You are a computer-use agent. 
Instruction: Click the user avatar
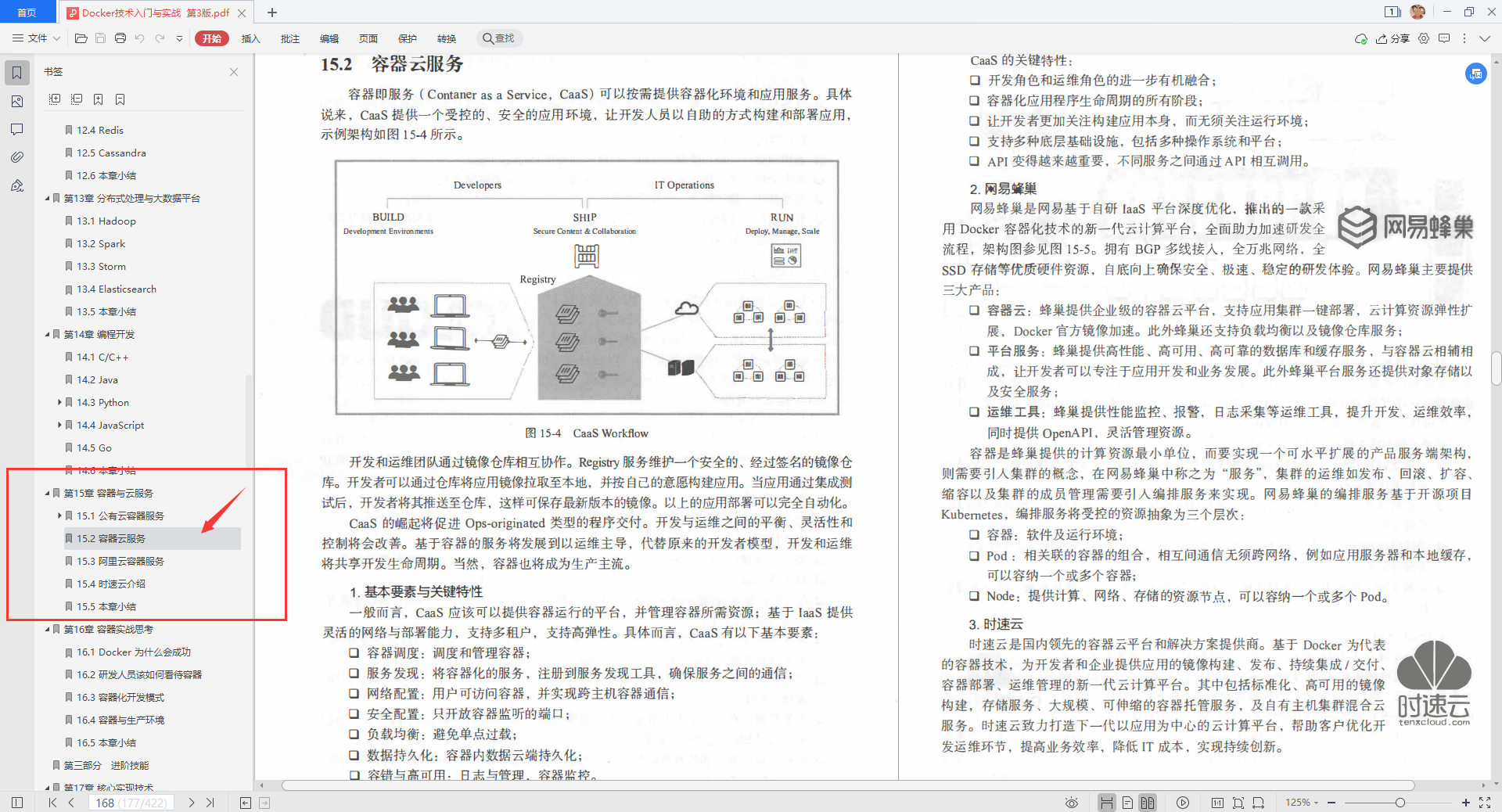tap(1418, 12)
